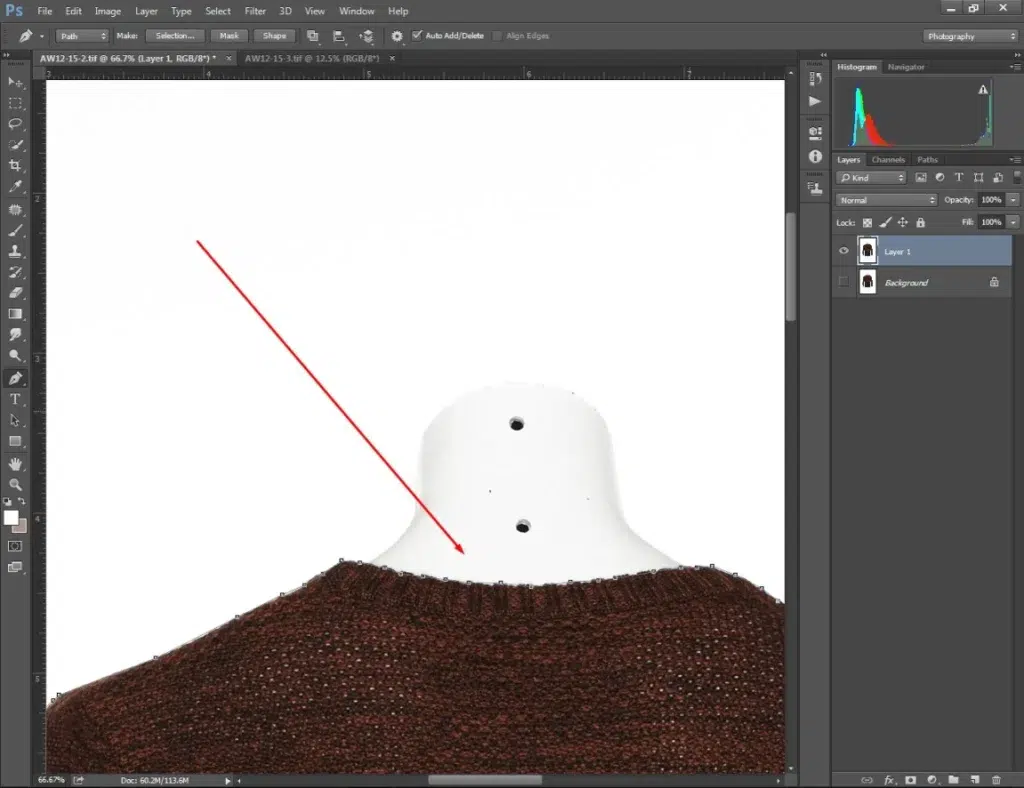Toggle Quick Mask mode
The image size is (1024, 788).
tap(15, 546)
